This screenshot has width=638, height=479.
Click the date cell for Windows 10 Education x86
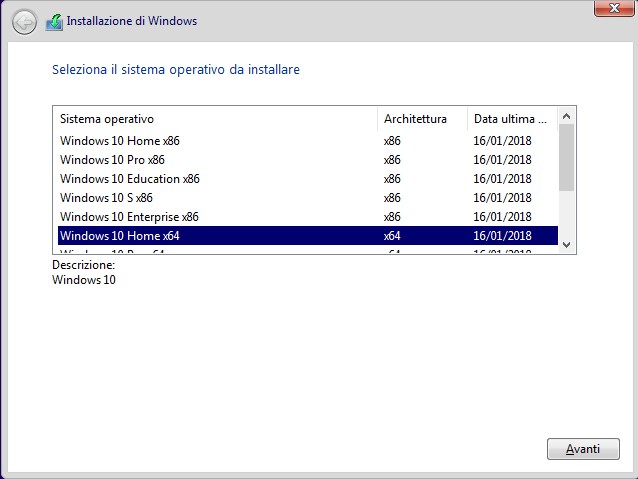coord(503,179)
